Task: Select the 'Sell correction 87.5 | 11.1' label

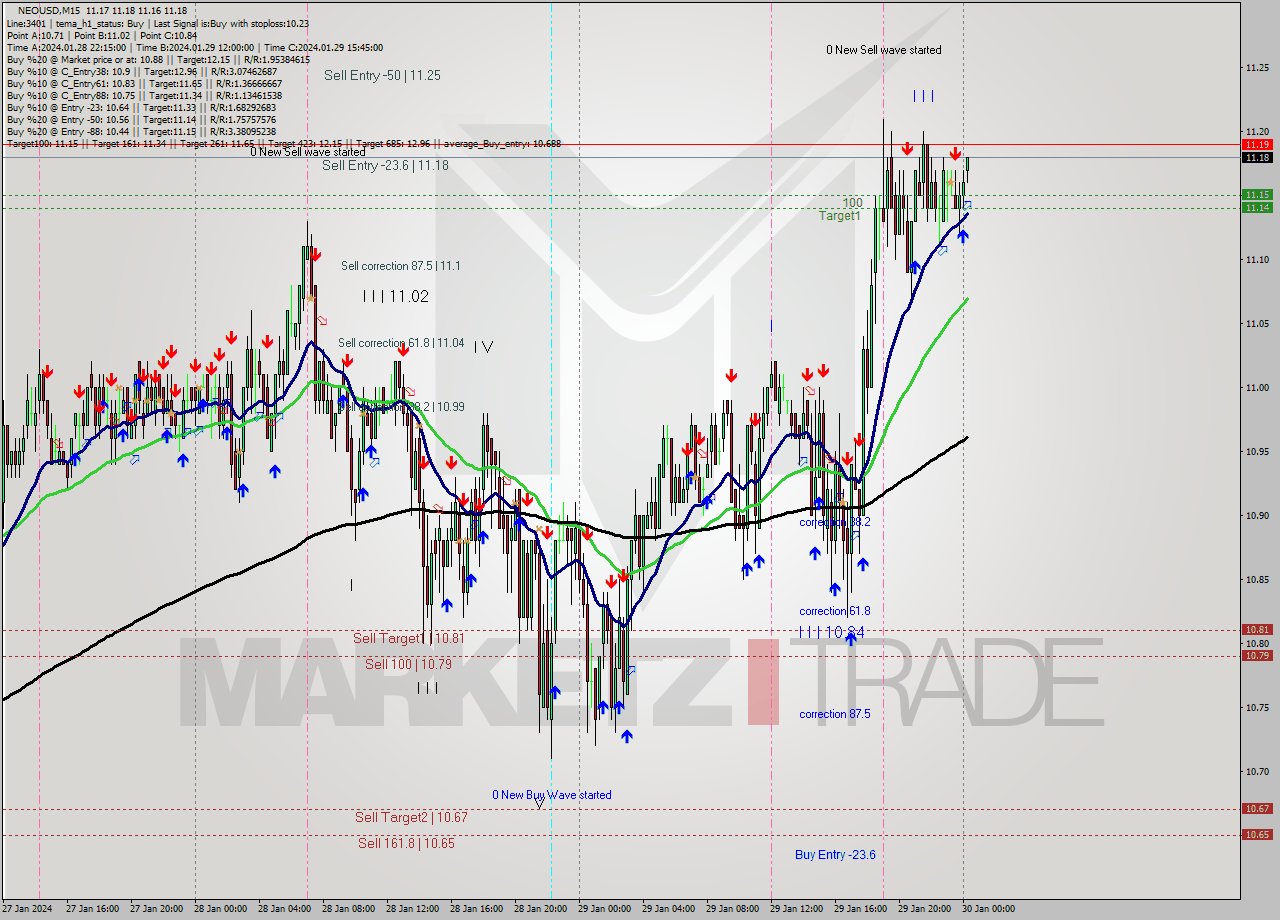Action: [x=401, y=266]
